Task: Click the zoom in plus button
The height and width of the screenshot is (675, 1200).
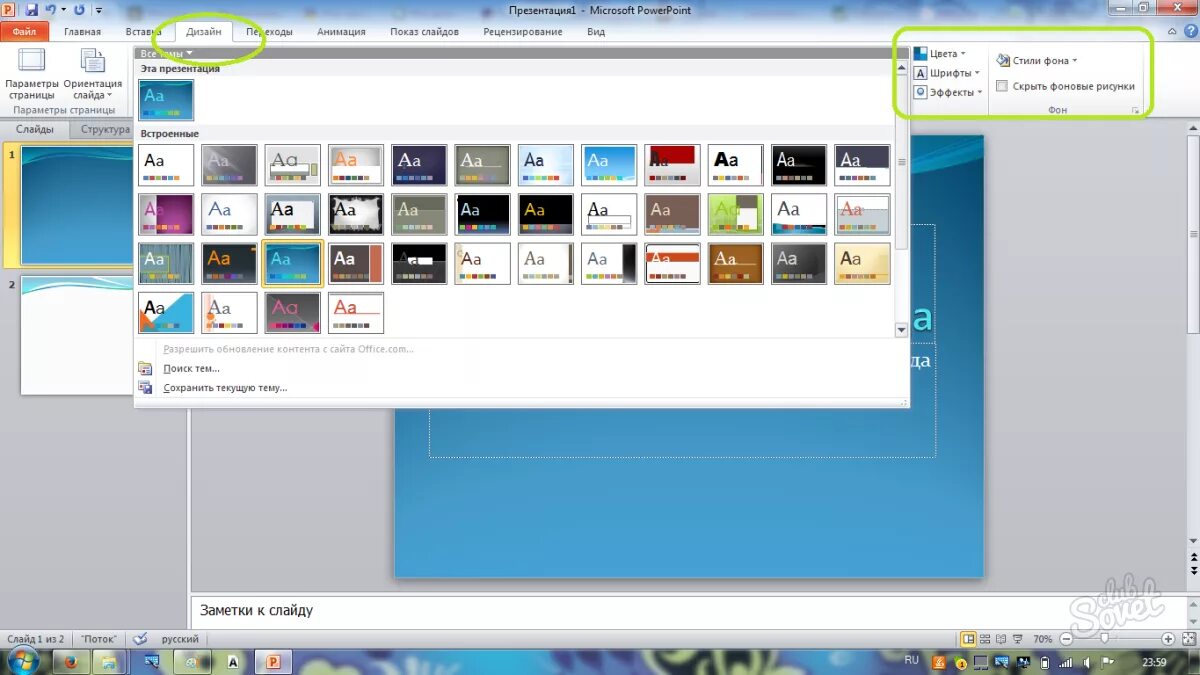Action: 1168,638
